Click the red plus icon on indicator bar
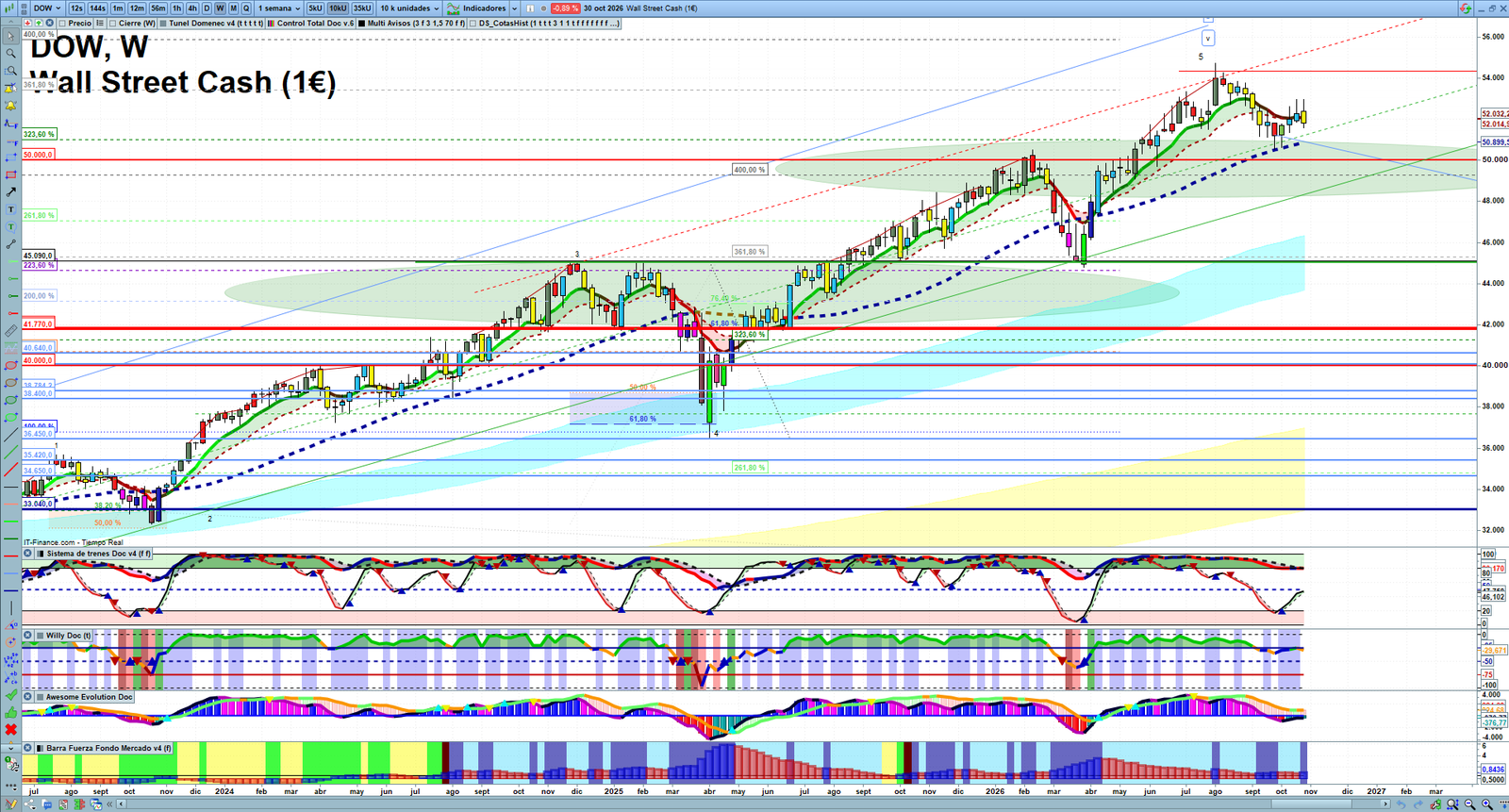Viewport: 1509px width, 812px height. 28,24
